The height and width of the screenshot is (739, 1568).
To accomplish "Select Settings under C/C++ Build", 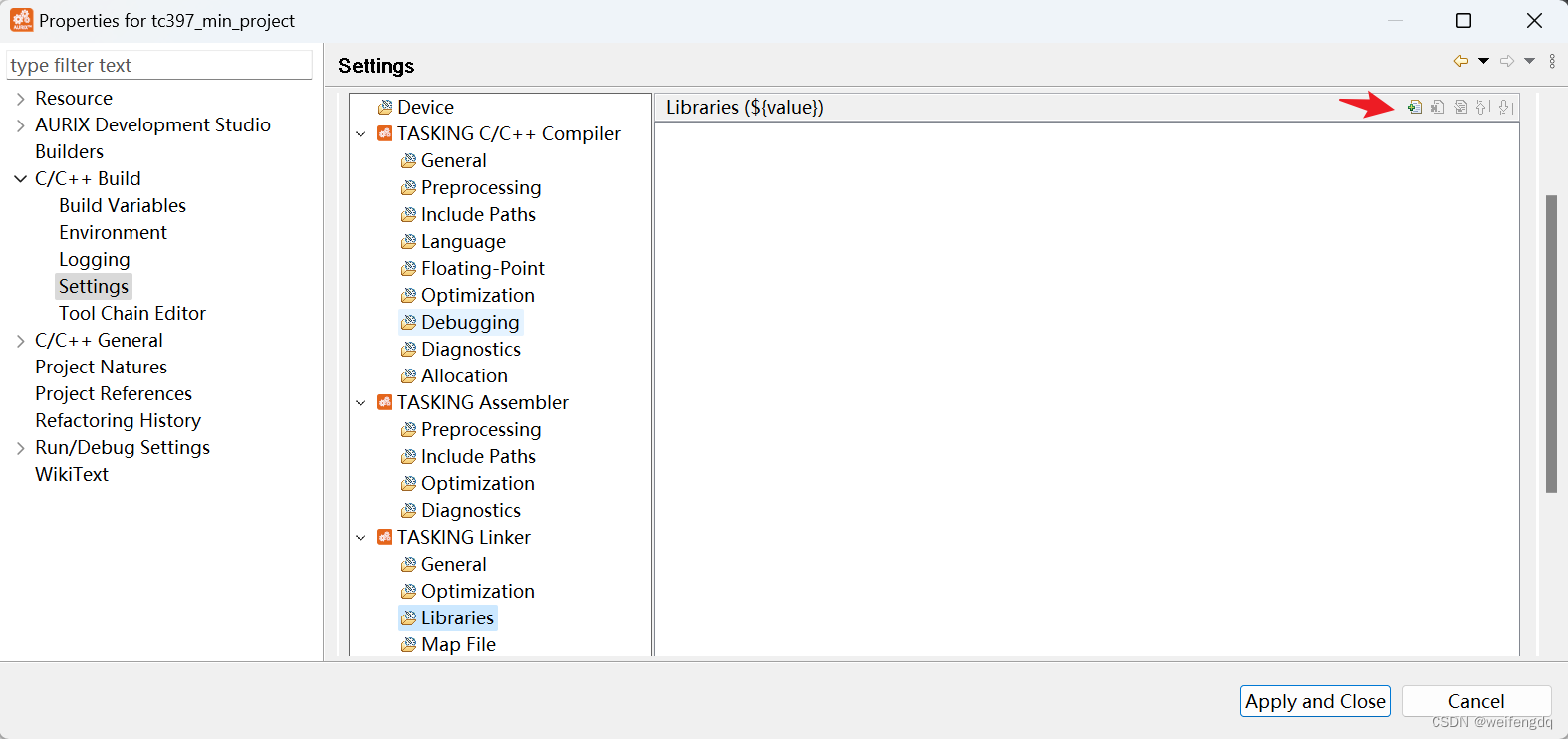I will [94, 286].
